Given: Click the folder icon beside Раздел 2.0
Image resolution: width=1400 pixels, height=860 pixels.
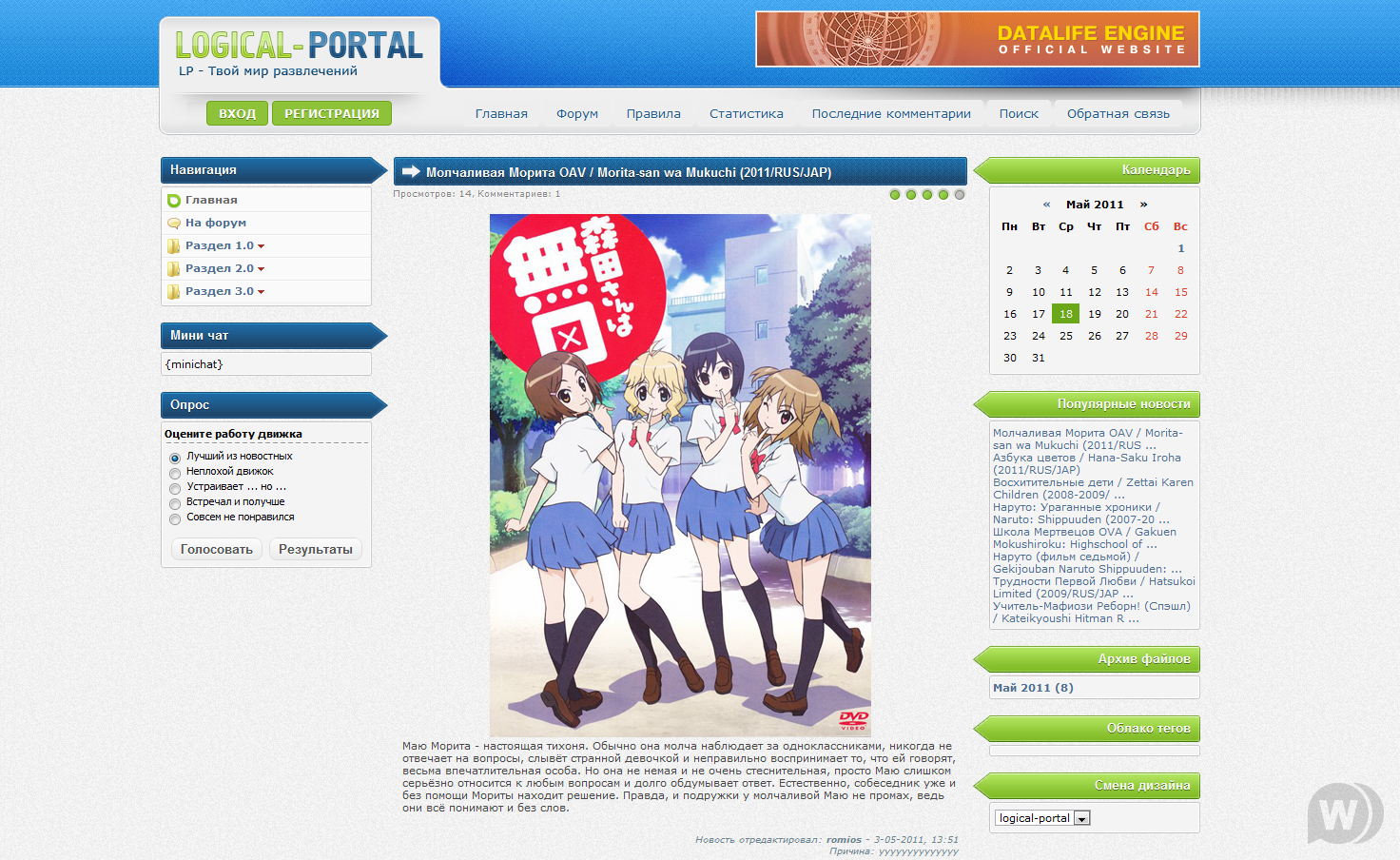Looking at the screenshot, I should [x=174, y=269].
